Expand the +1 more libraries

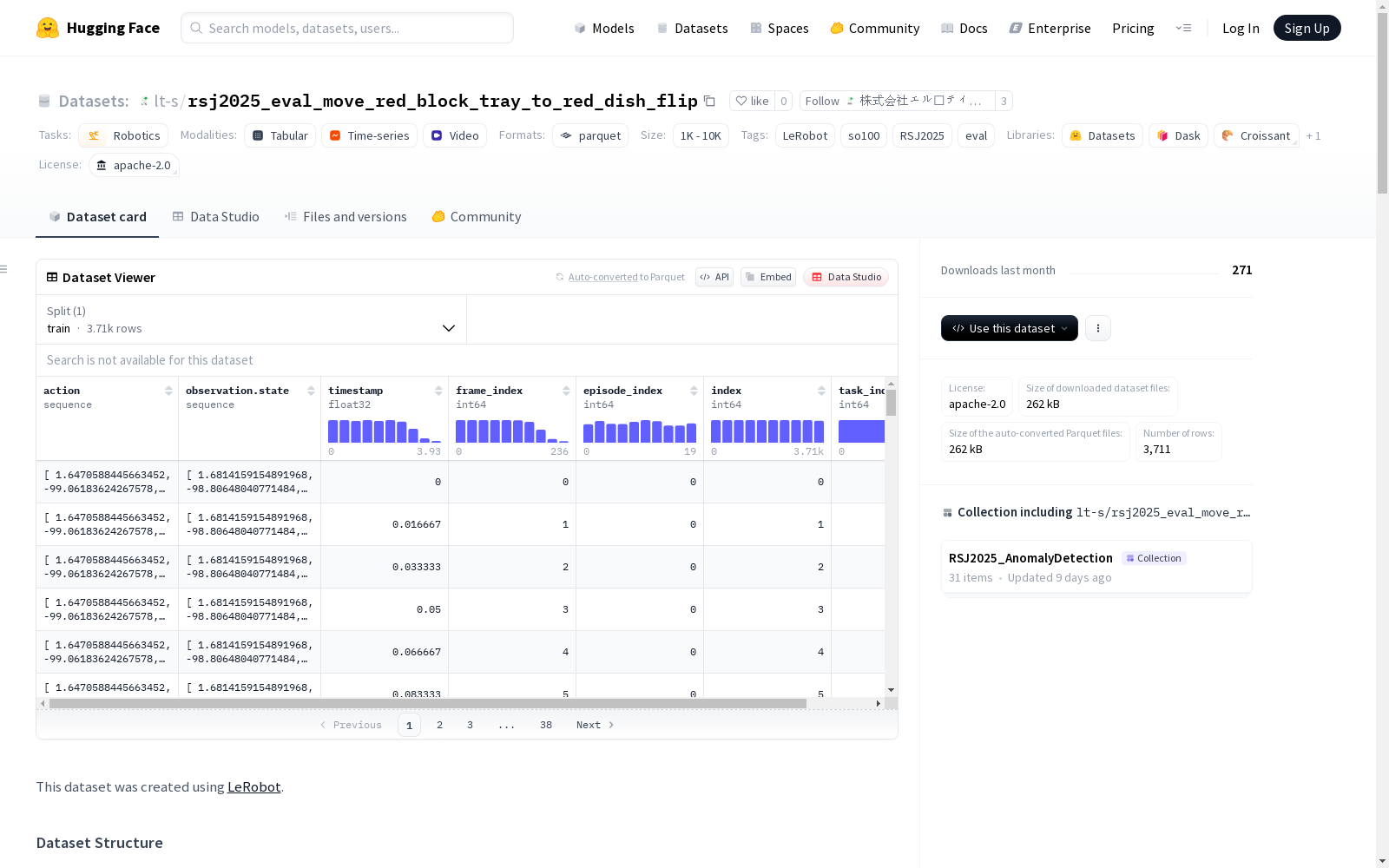(x=1313, y=135)
